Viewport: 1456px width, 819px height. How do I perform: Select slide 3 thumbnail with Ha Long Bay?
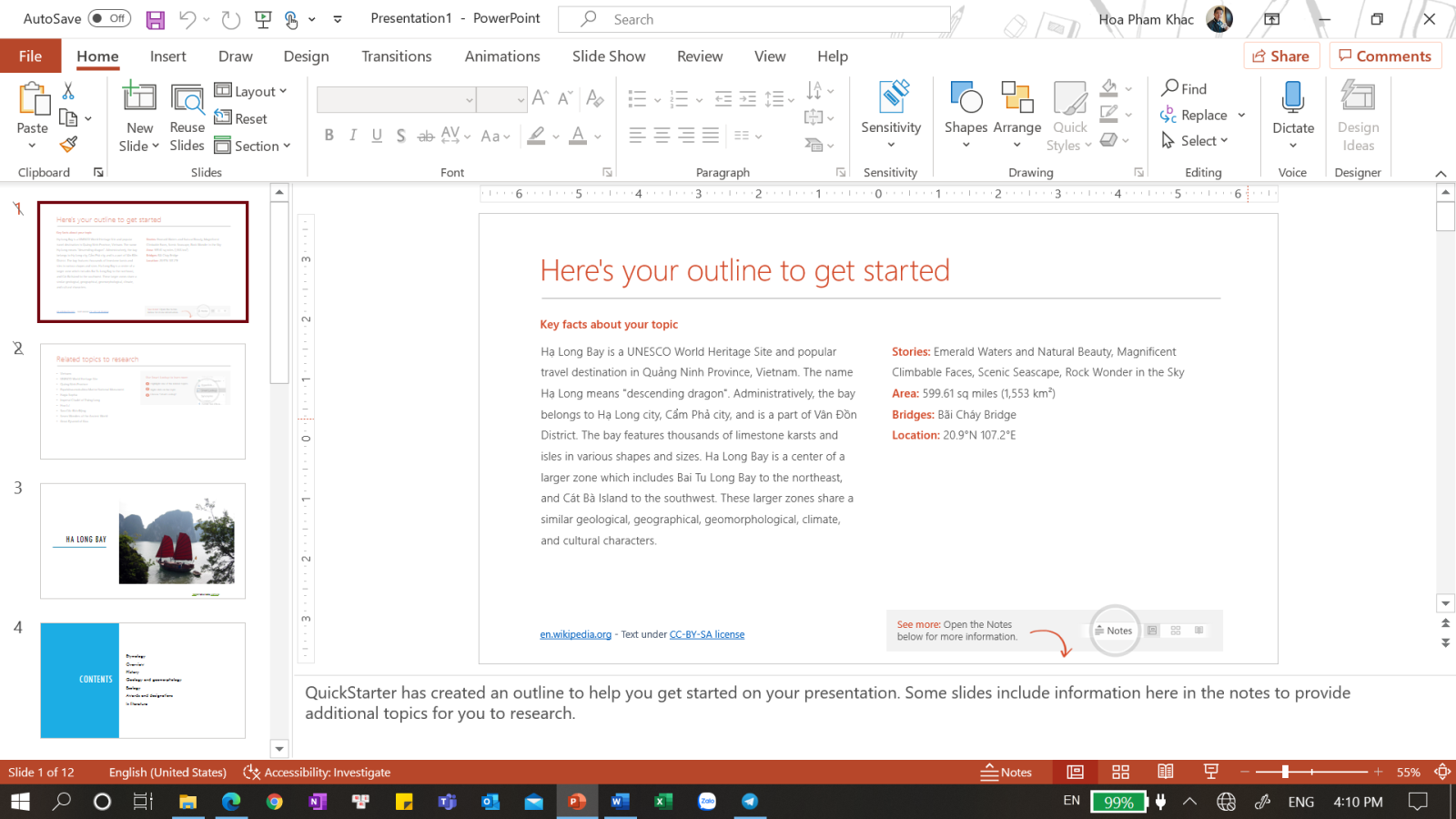tap(142, 541)
